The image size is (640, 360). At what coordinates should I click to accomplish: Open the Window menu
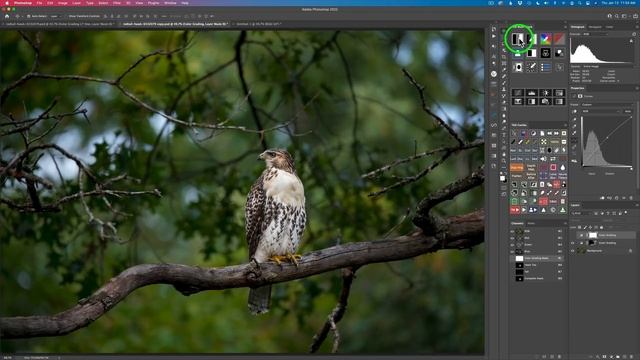(170, 3)
